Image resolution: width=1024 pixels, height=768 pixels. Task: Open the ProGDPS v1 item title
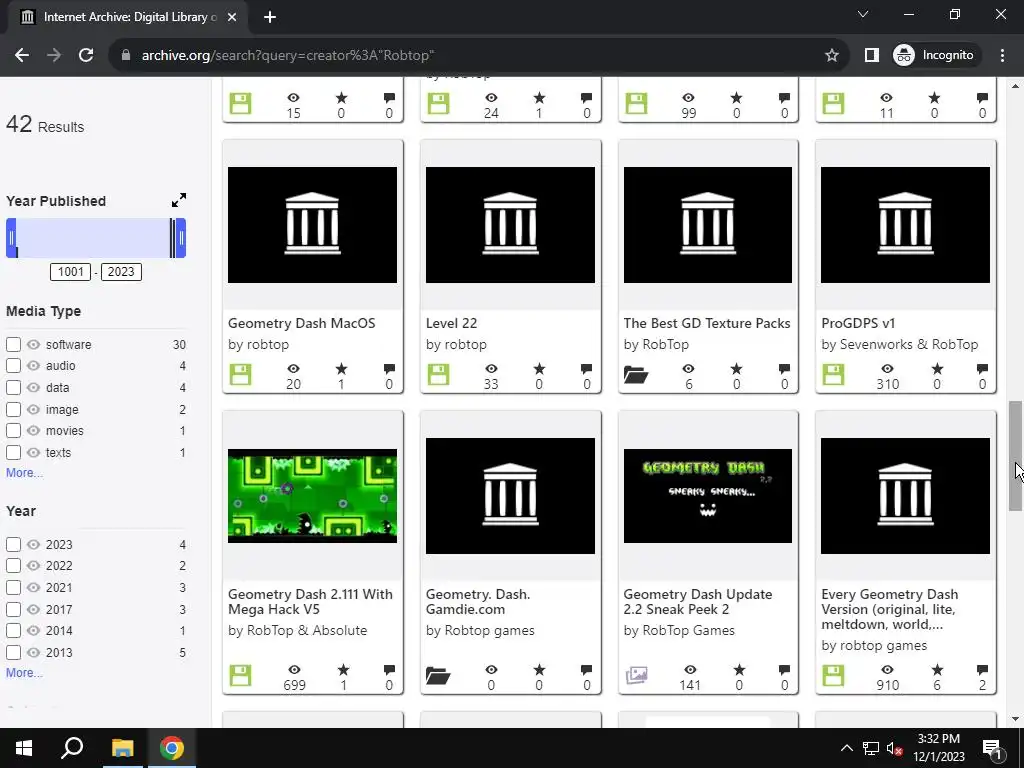[x=858, y=323]
